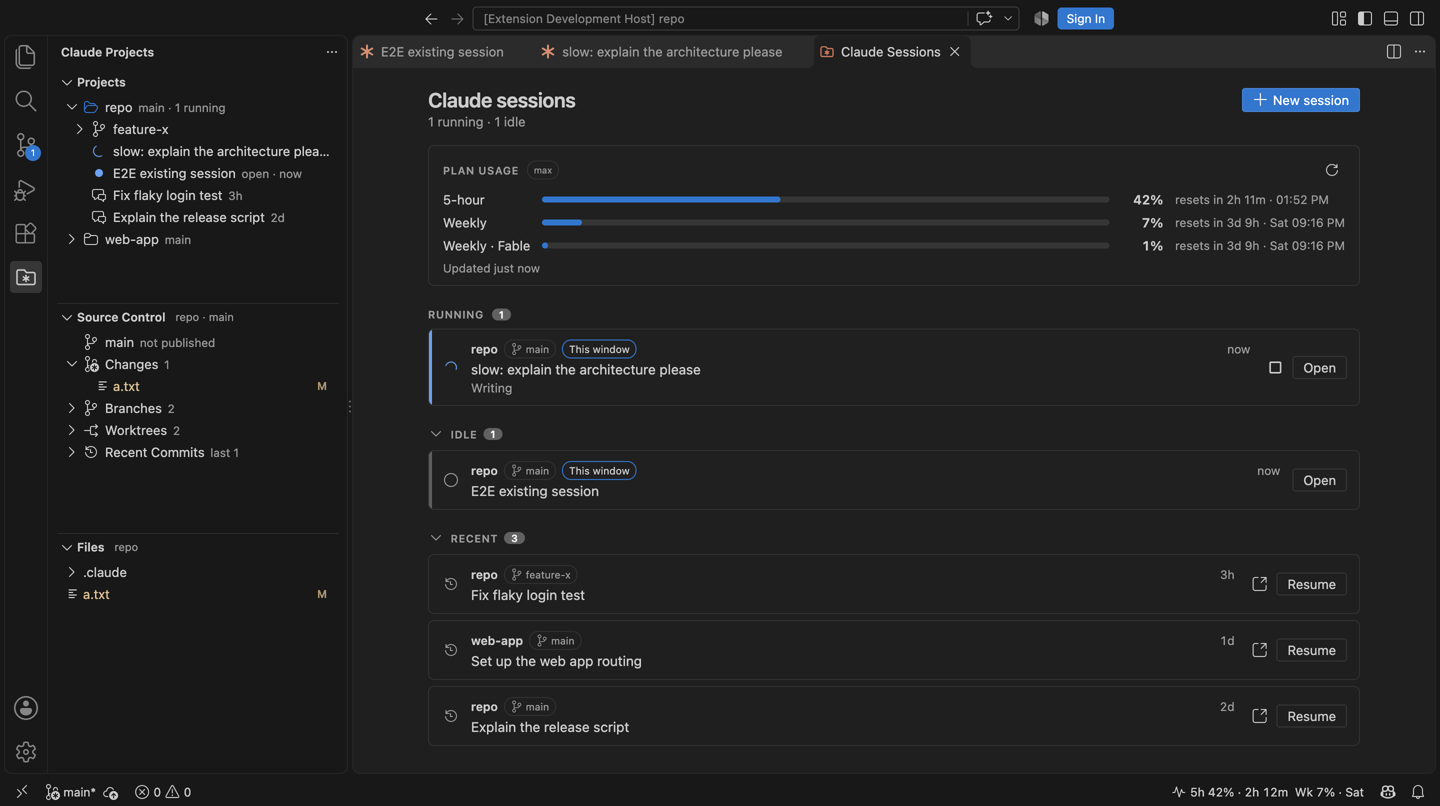
Task: Collapse the IDLE sessions section
Action: pos(436,434)
